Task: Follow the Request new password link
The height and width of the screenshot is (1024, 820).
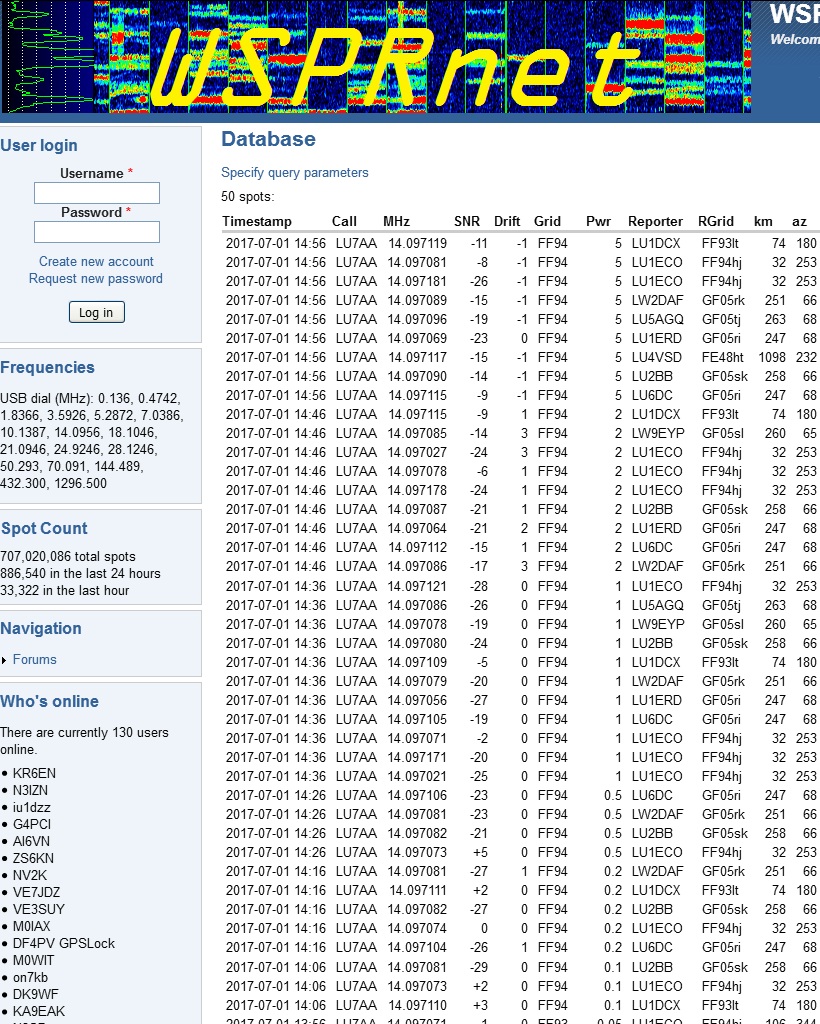Action: (x=96, y=278)
